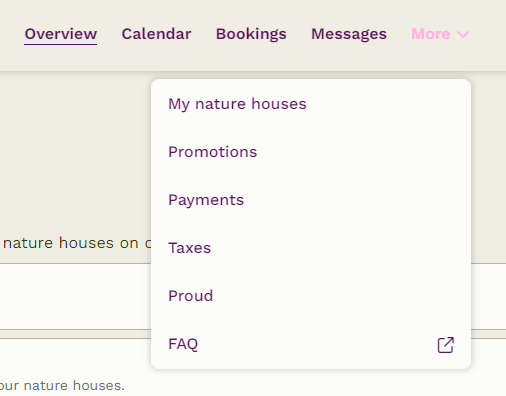Expand the More dropdown menu
This screenshot has width=506, height=396.
pyautogui.click(x=440, y=34)
